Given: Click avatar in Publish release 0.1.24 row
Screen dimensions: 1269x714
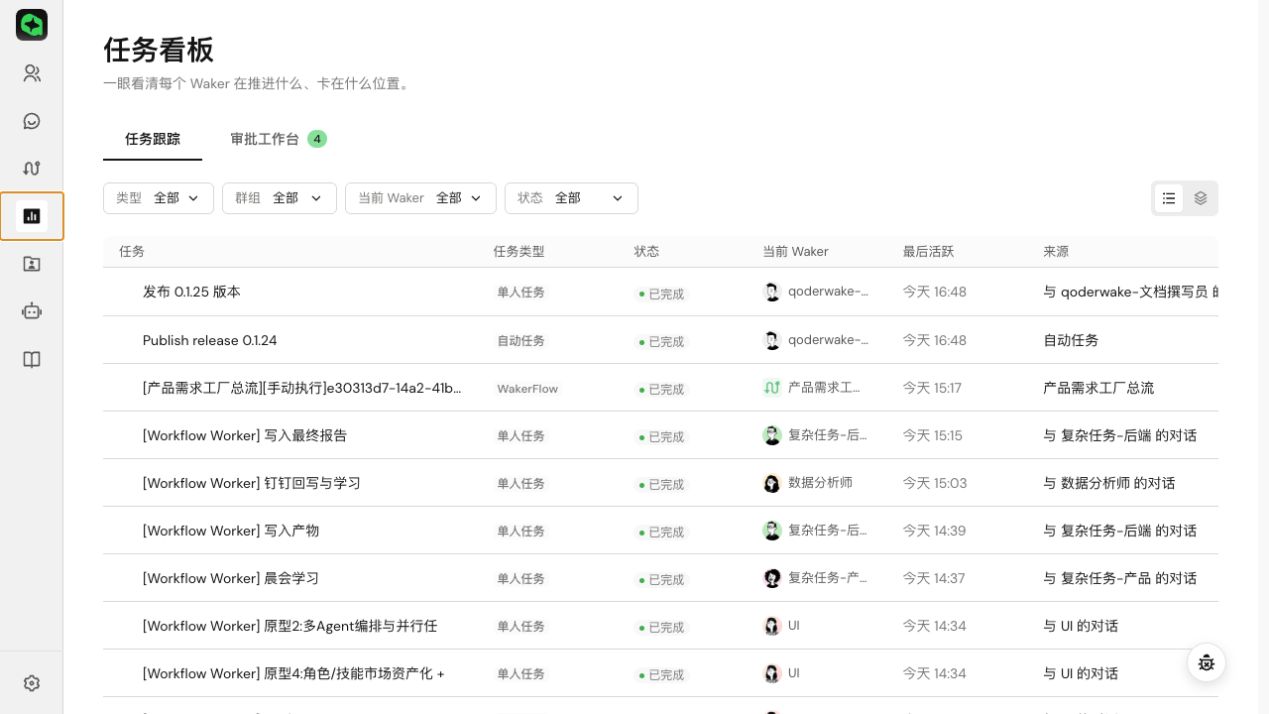Looking at the screenshot, I should point(772,340).
